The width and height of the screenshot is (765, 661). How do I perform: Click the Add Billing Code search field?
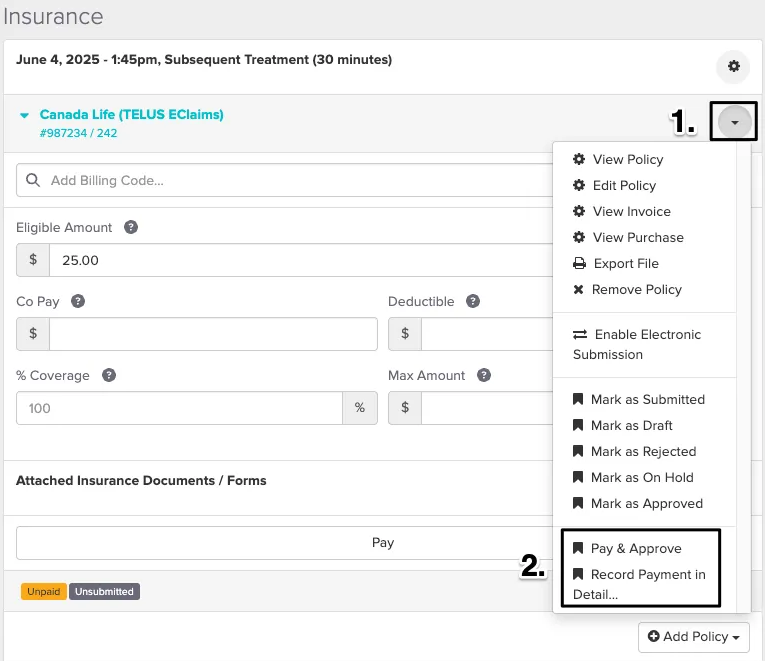pos(284,180)
